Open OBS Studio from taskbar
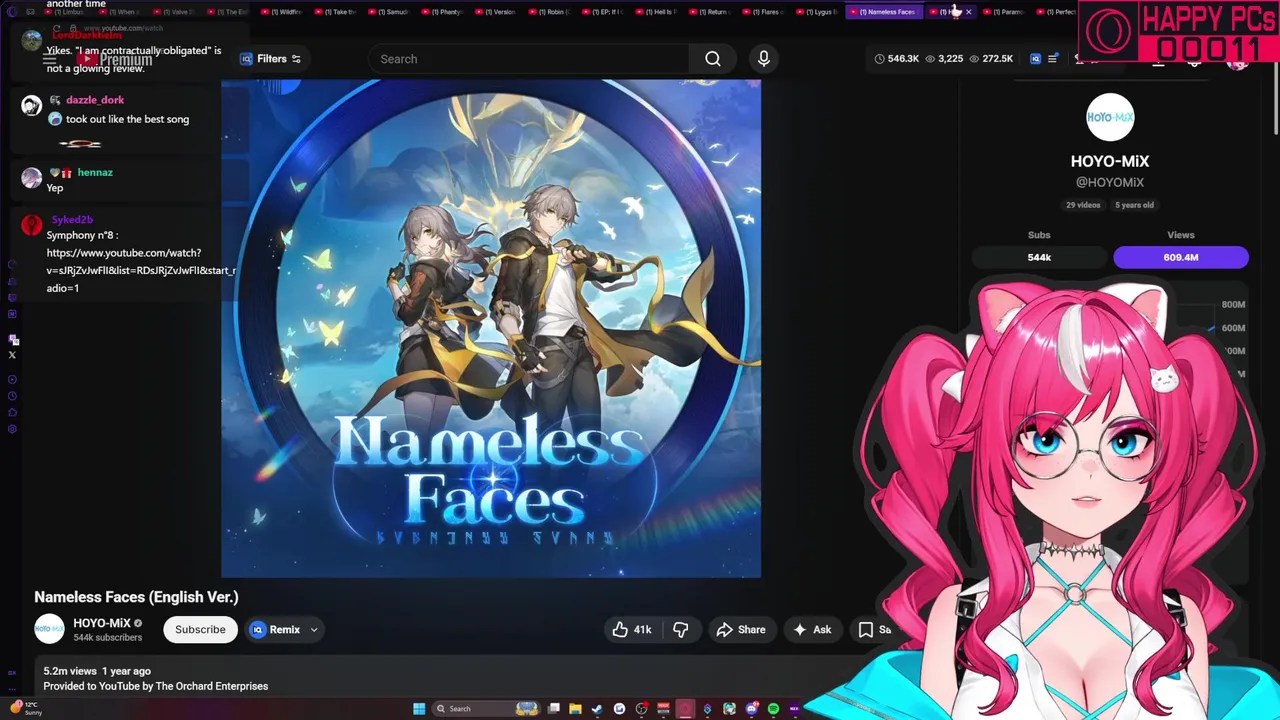The image size is (1280, 720). point(641,709)
